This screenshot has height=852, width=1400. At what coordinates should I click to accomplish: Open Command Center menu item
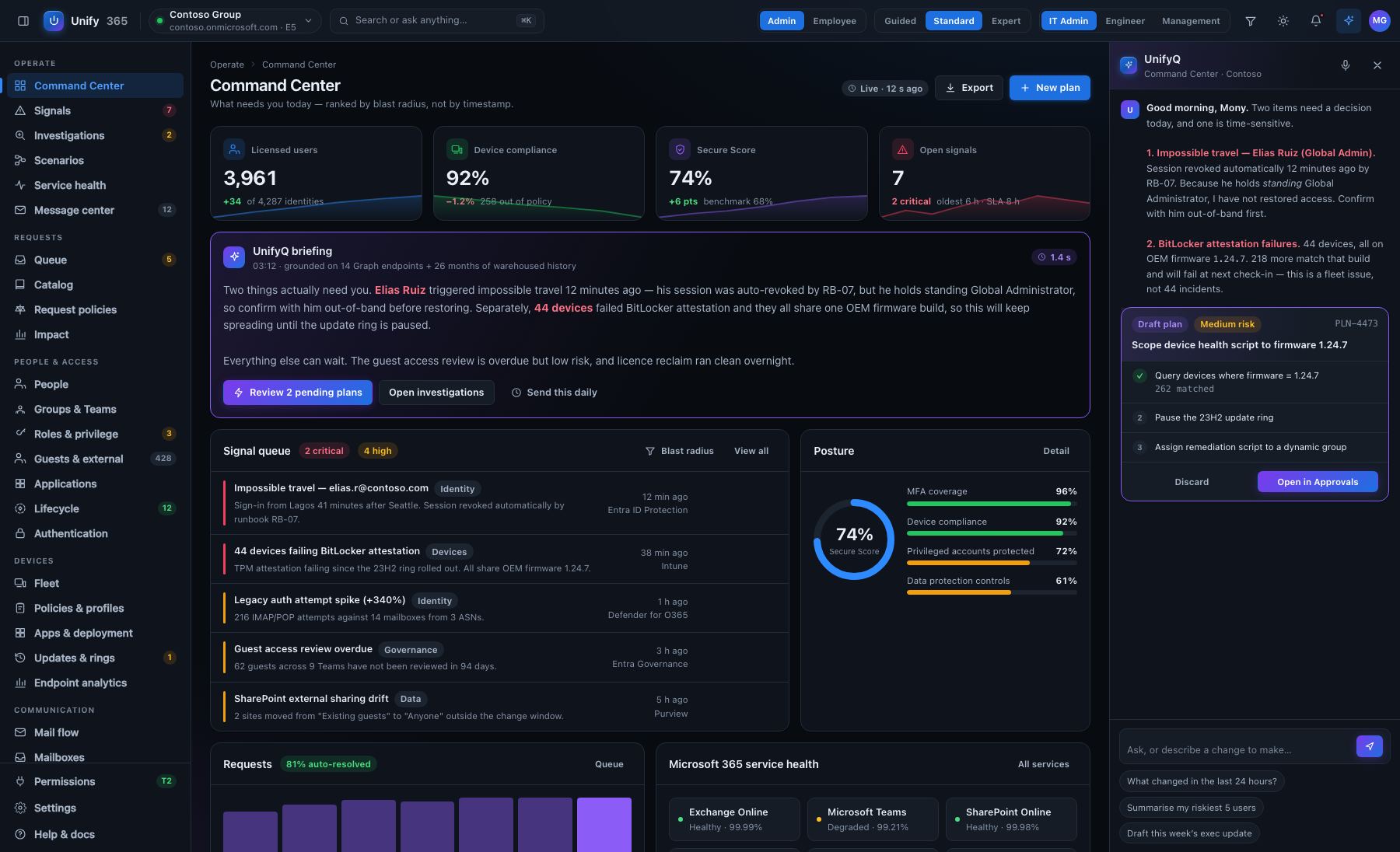(x=95, y=86)
